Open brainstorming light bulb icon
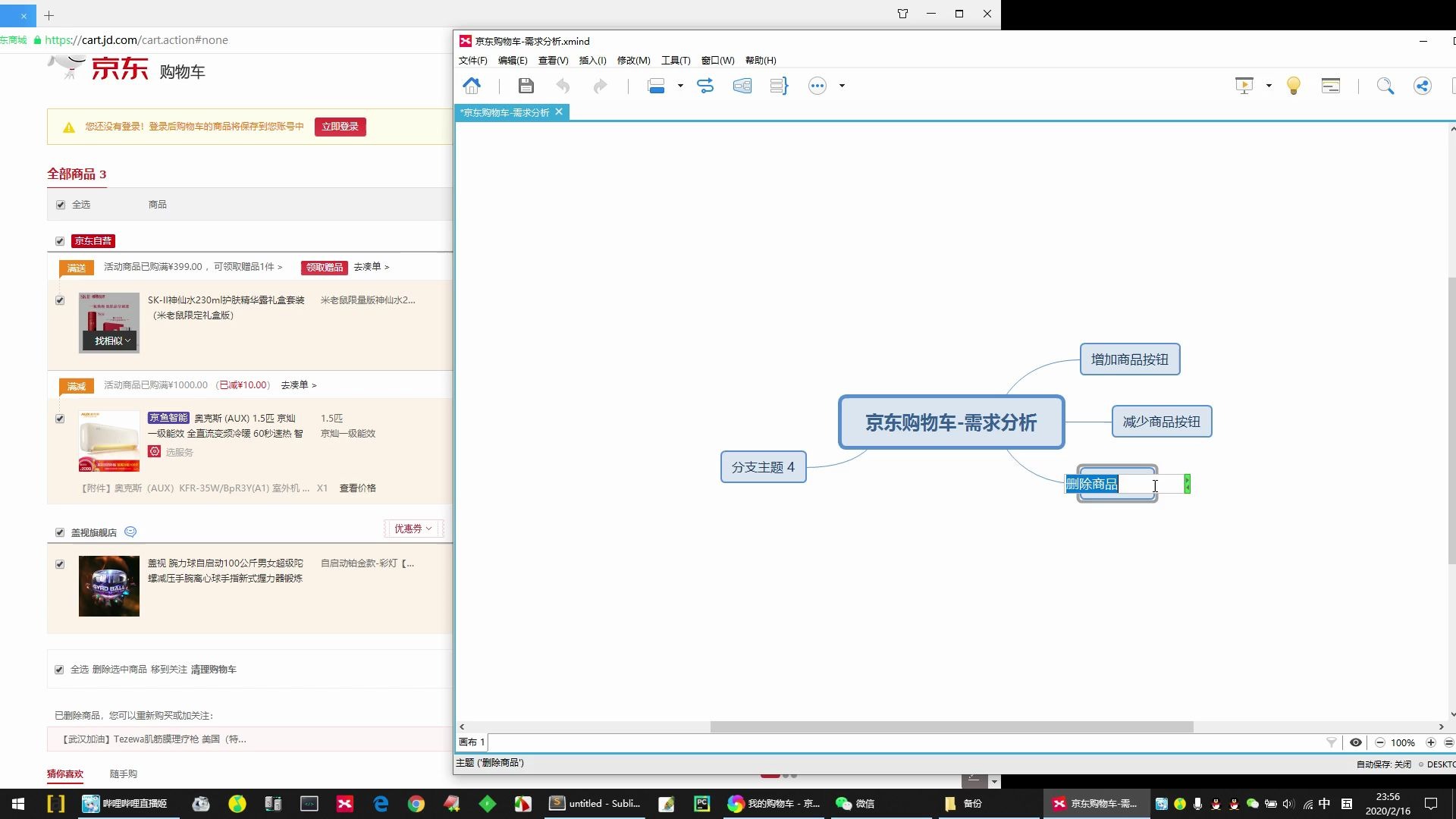 coord(1294,86)
